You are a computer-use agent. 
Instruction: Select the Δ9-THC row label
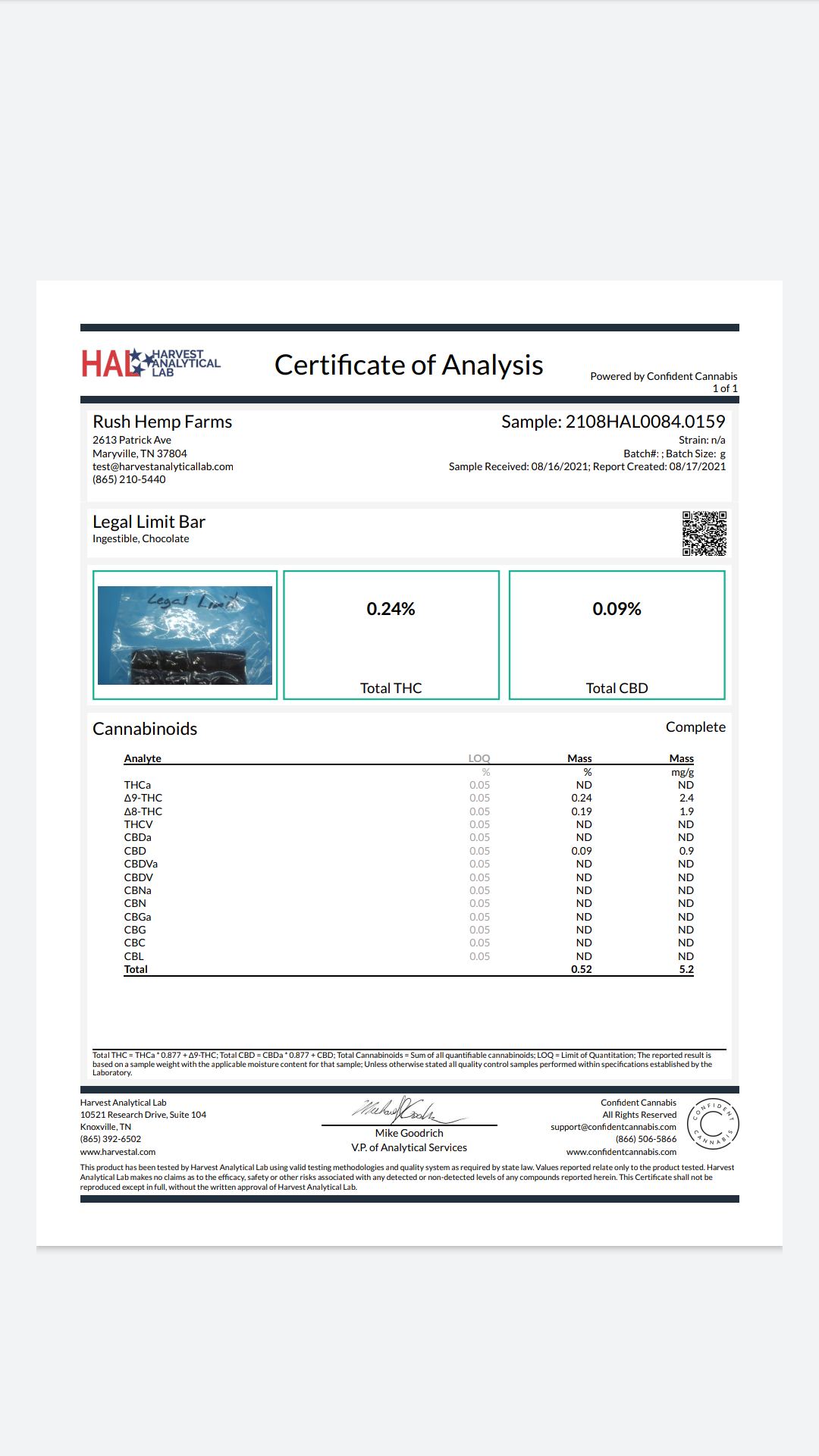point(143,798)
